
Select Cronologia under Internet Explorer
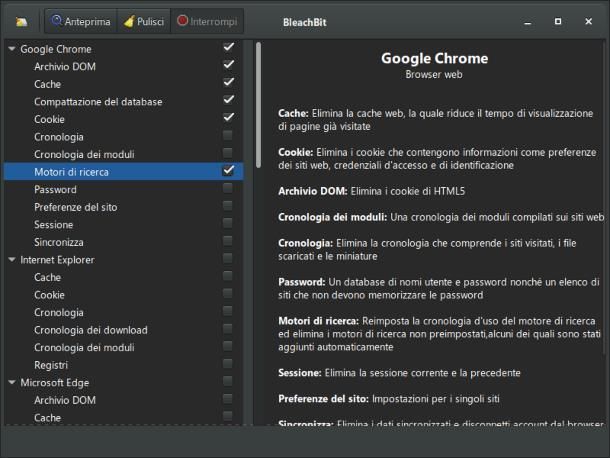(x=124, y=312)
